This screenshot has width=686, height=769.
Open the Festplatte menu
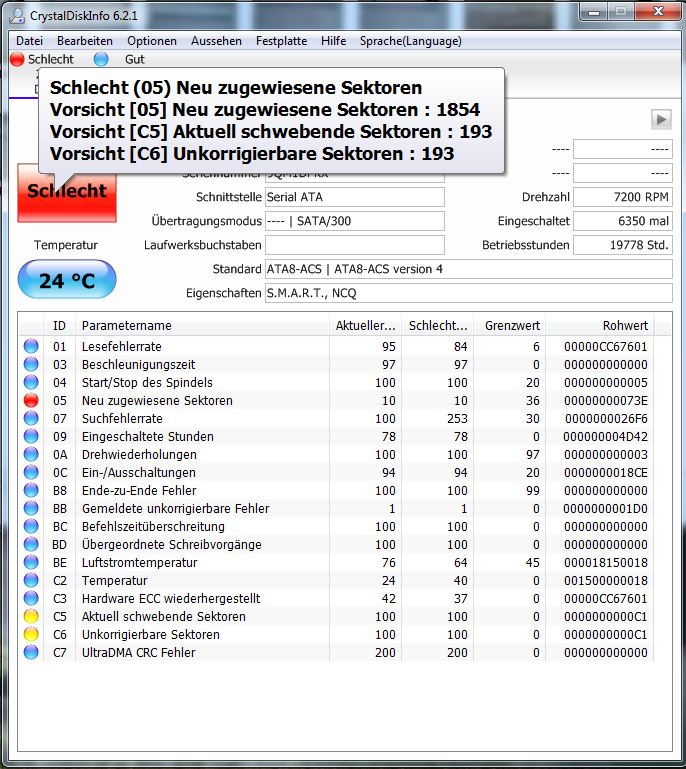(281, 41)
